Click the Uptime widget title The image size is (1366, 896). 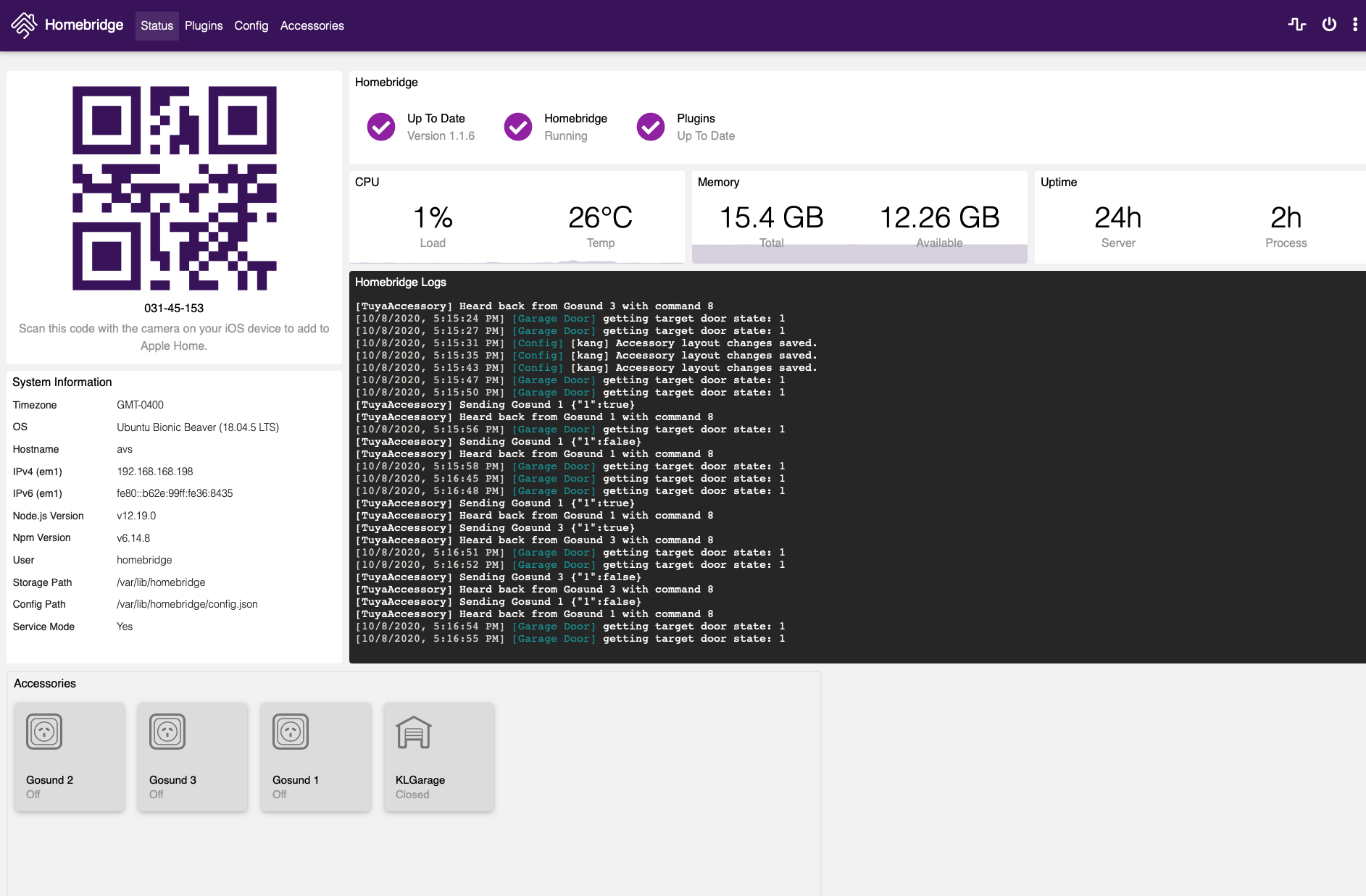click(x=1059, y=182)
